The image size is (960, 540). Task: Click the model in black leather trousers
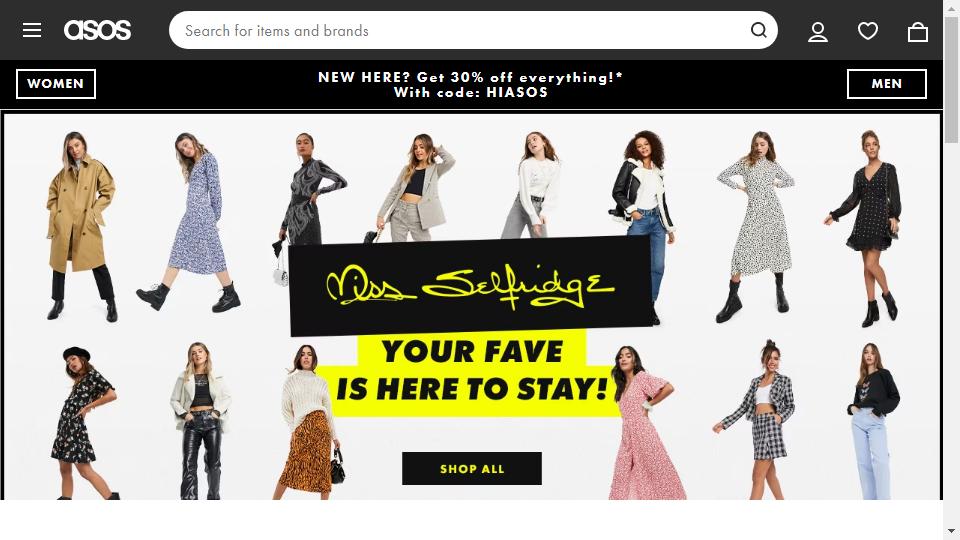[200, 421]
